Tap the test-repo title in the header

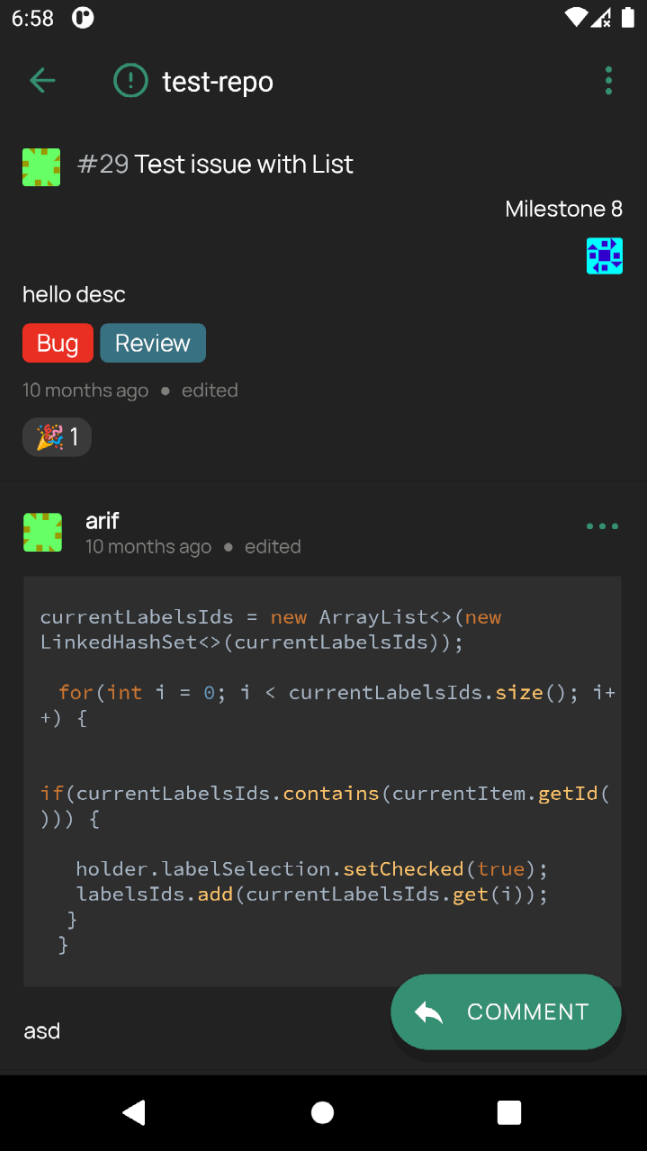[x=218, y=82]
